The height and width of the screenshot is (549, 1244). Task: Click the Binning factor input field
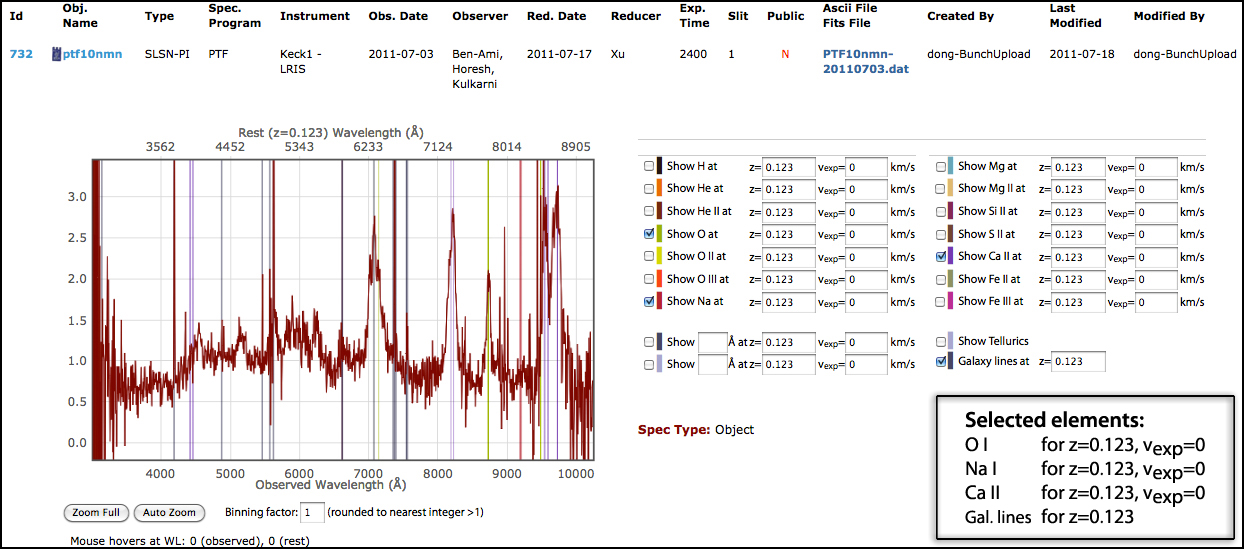click(x=313, y=513)
